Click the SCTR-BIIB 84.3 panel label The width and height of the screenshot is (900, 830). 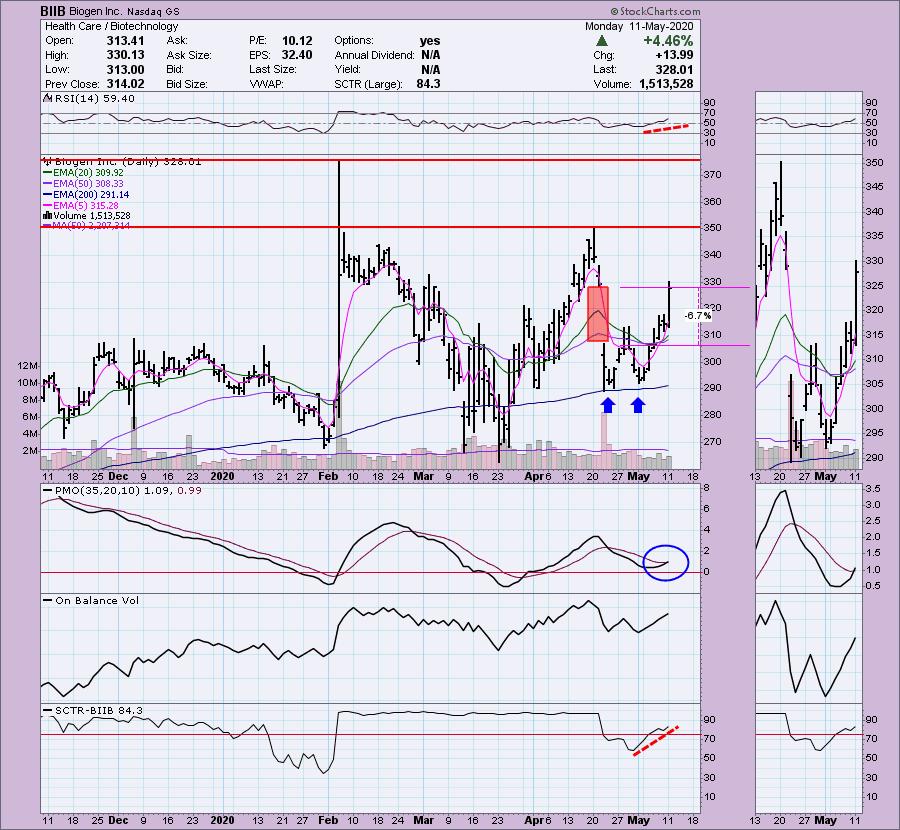point(93,711)
